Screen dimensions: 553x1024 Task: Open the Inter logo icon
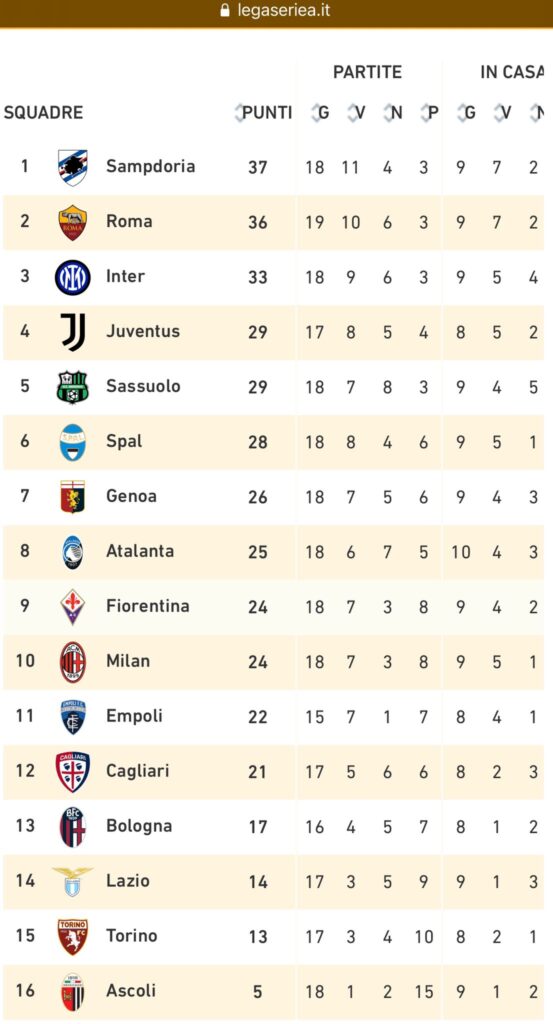pos(72,278)
